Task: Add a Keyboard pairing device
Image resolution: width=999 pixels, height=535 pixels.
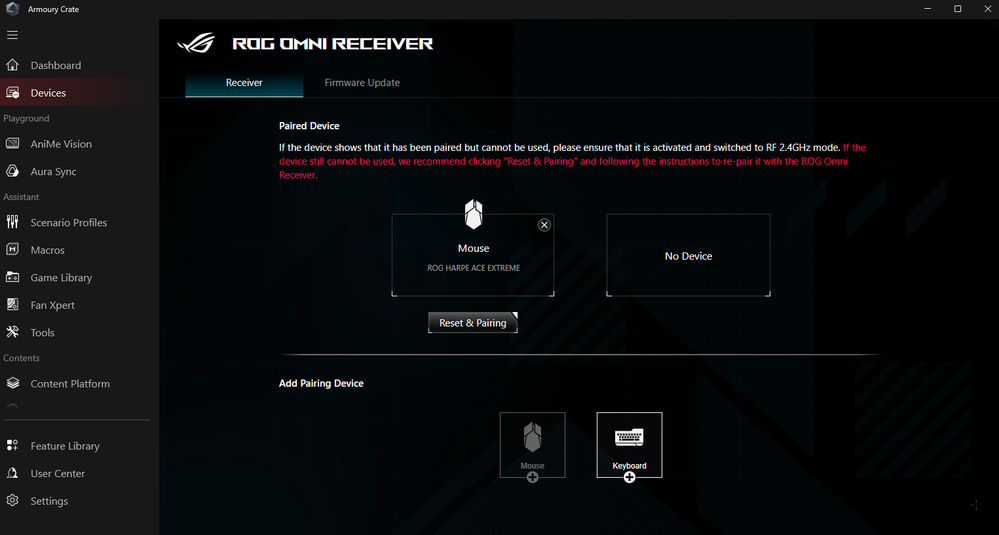Action: pos(629,445)
